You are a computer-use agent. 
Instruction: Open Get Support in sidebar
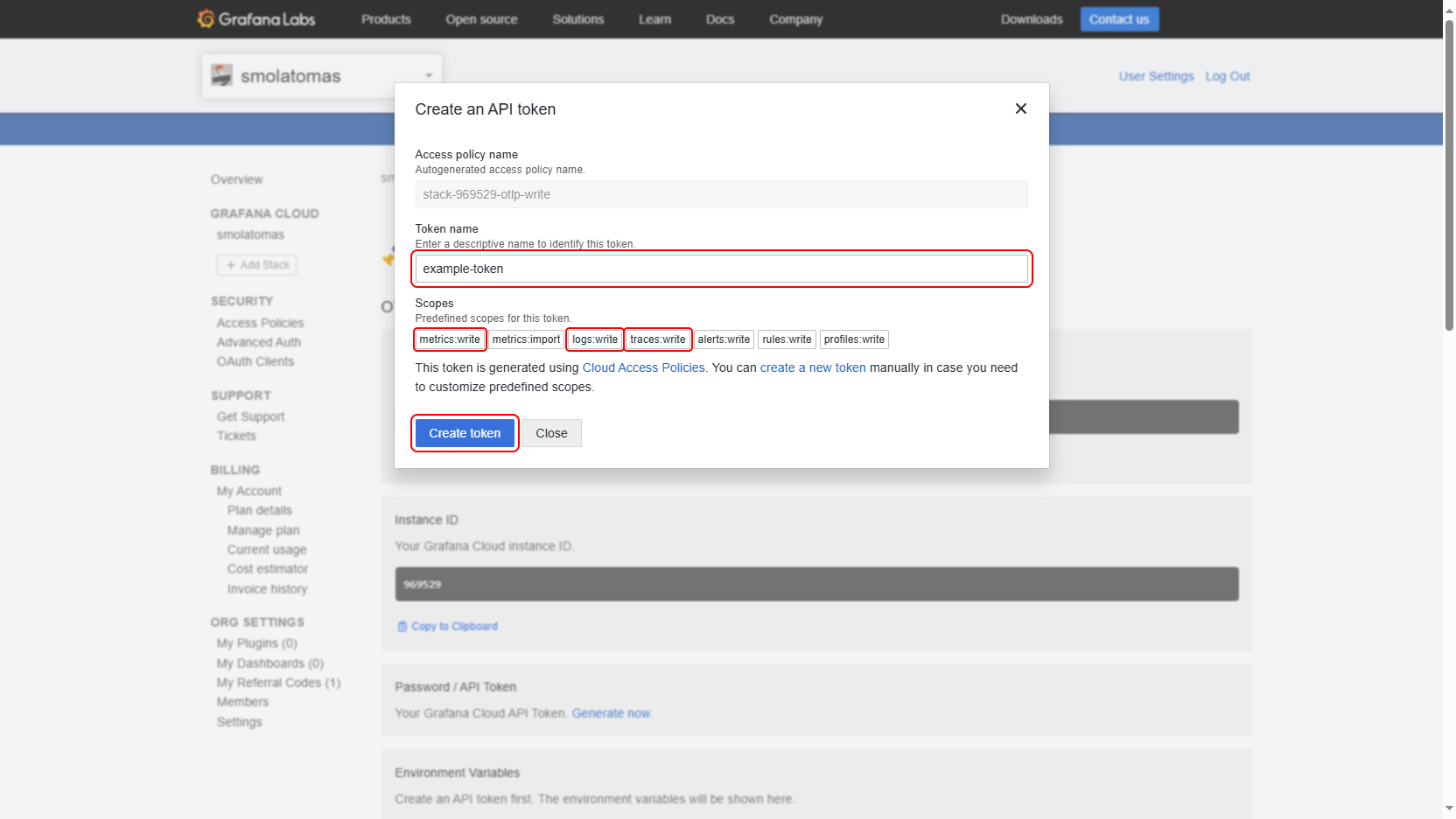250,416
